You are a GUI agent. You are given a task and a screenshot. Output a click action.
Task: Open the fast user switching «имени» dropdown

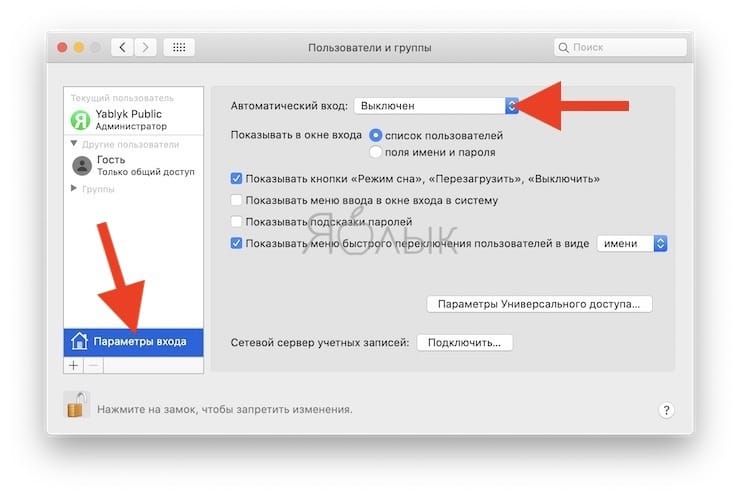coord(632,244)
